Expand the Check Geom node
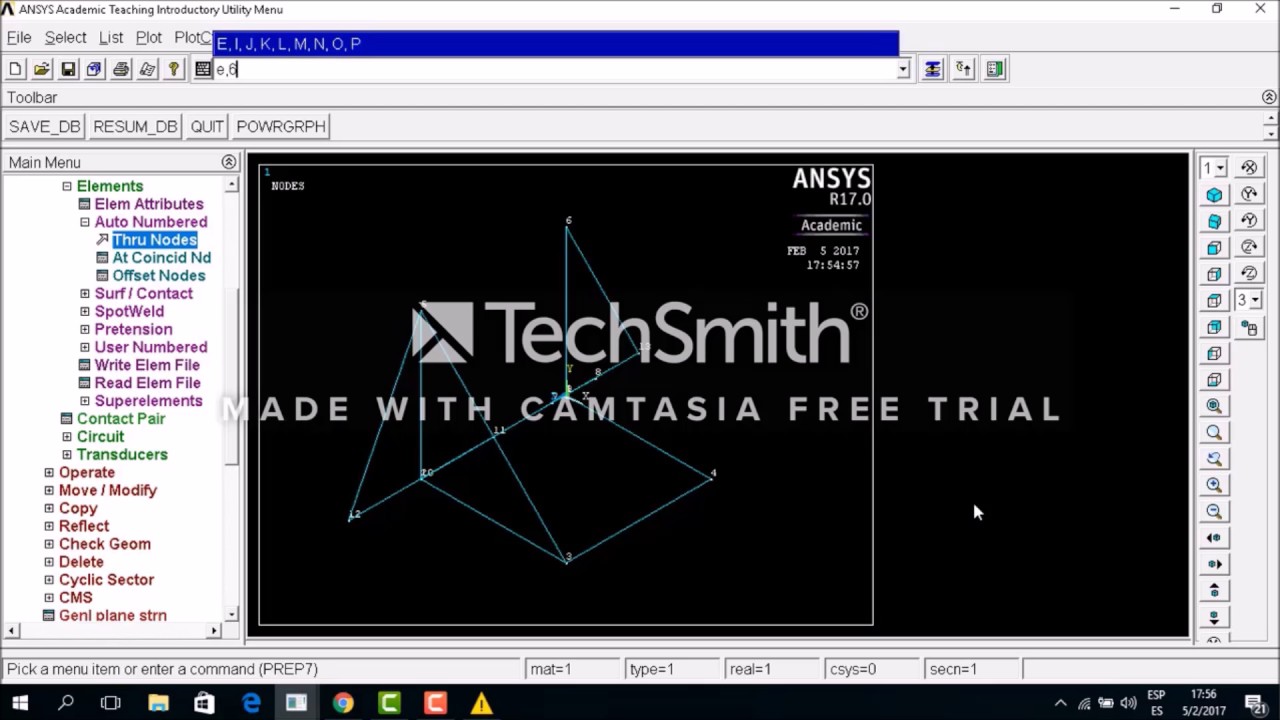Image resolution: width=1280 pixels, height=720 pixels. click(x=49, y=544)
